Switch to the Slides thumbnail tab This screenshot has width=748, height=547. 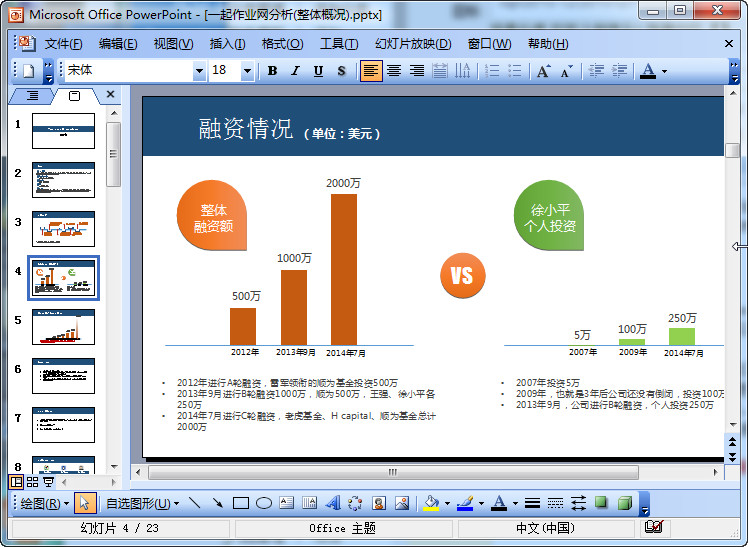point(75,96)
